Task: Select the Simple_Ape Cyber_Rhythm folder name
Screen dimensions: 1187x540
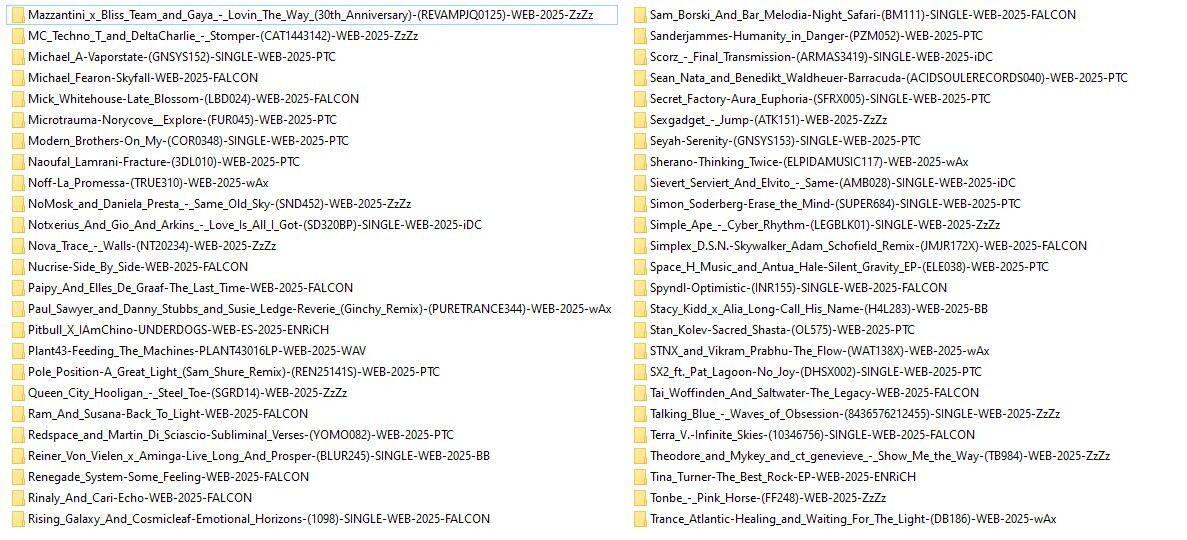Action: [825, 225]
